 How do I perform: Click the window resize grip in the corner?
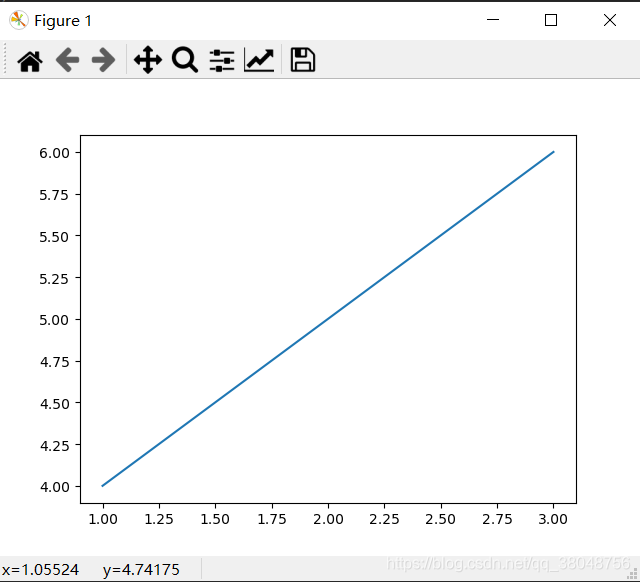(632, 574)
